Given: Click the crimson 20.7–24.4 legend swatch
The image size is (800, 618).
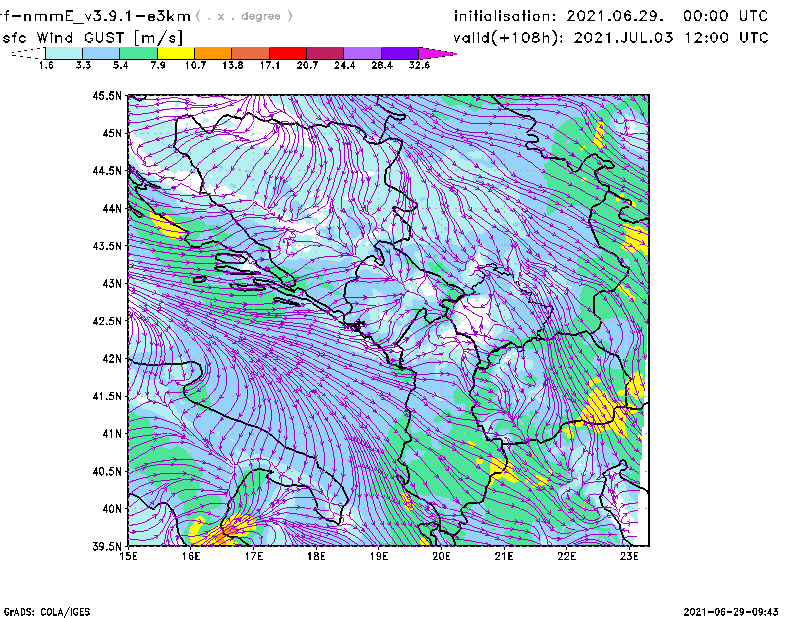Looking at the screenshot, I should click(x=325, y=53).
